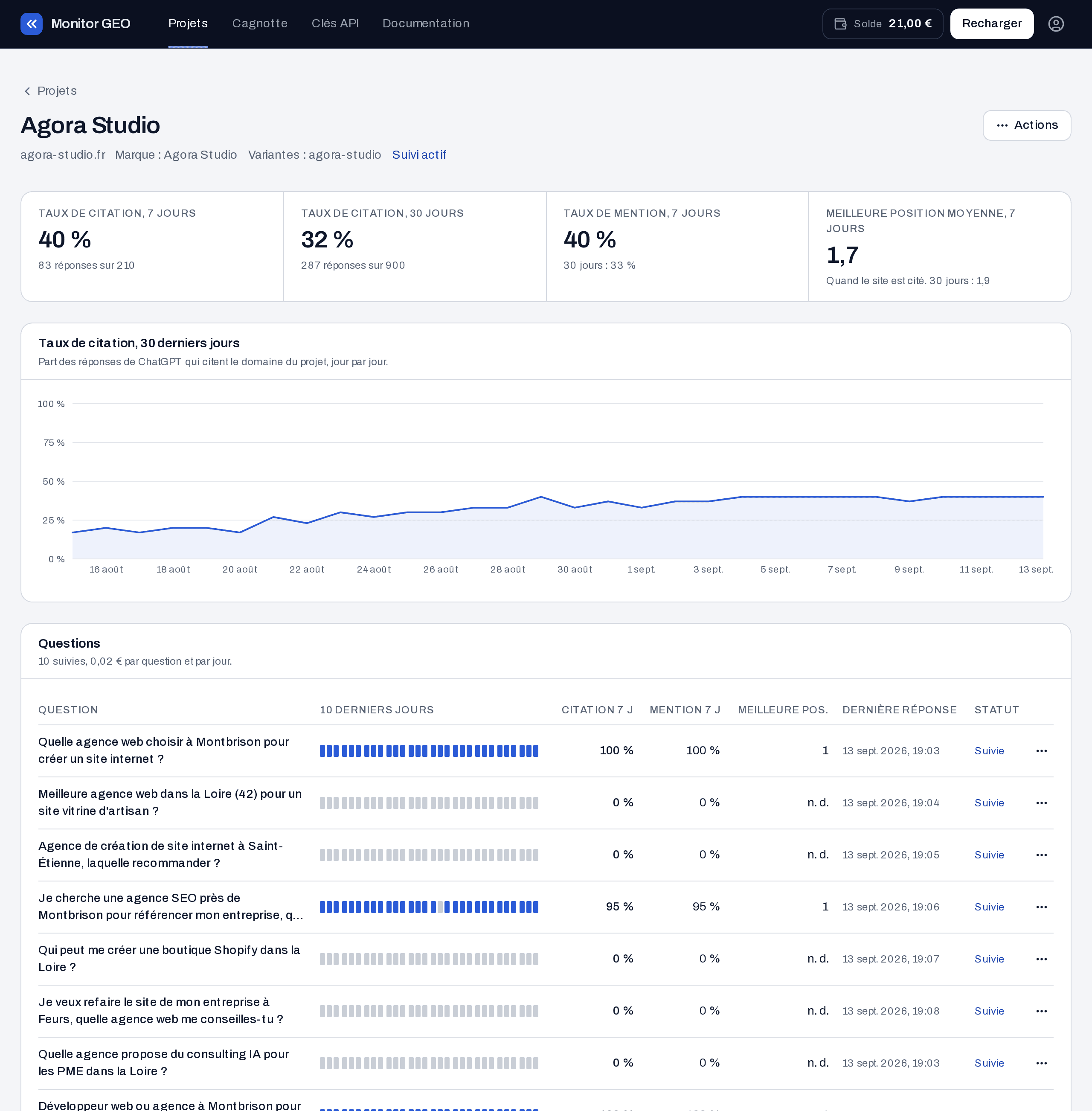Open row menu for agence SEO question

[x=1041, y=907]
